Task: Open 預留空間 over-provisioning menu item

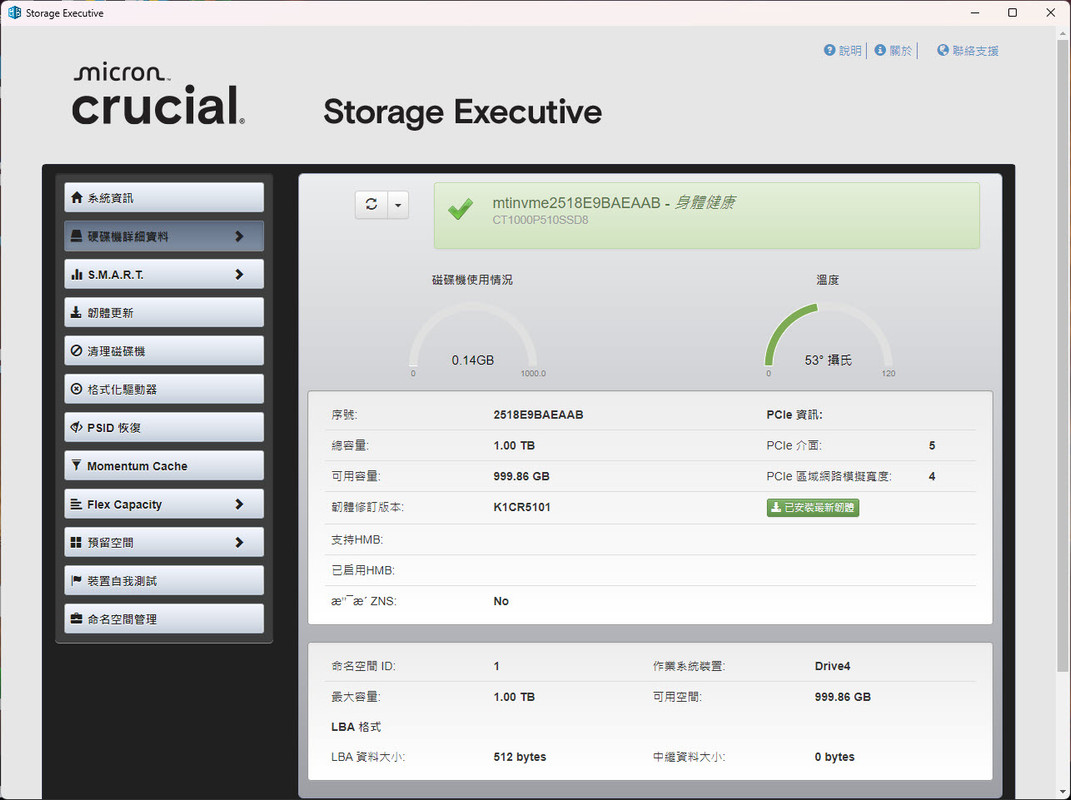Action: [164, 542]
